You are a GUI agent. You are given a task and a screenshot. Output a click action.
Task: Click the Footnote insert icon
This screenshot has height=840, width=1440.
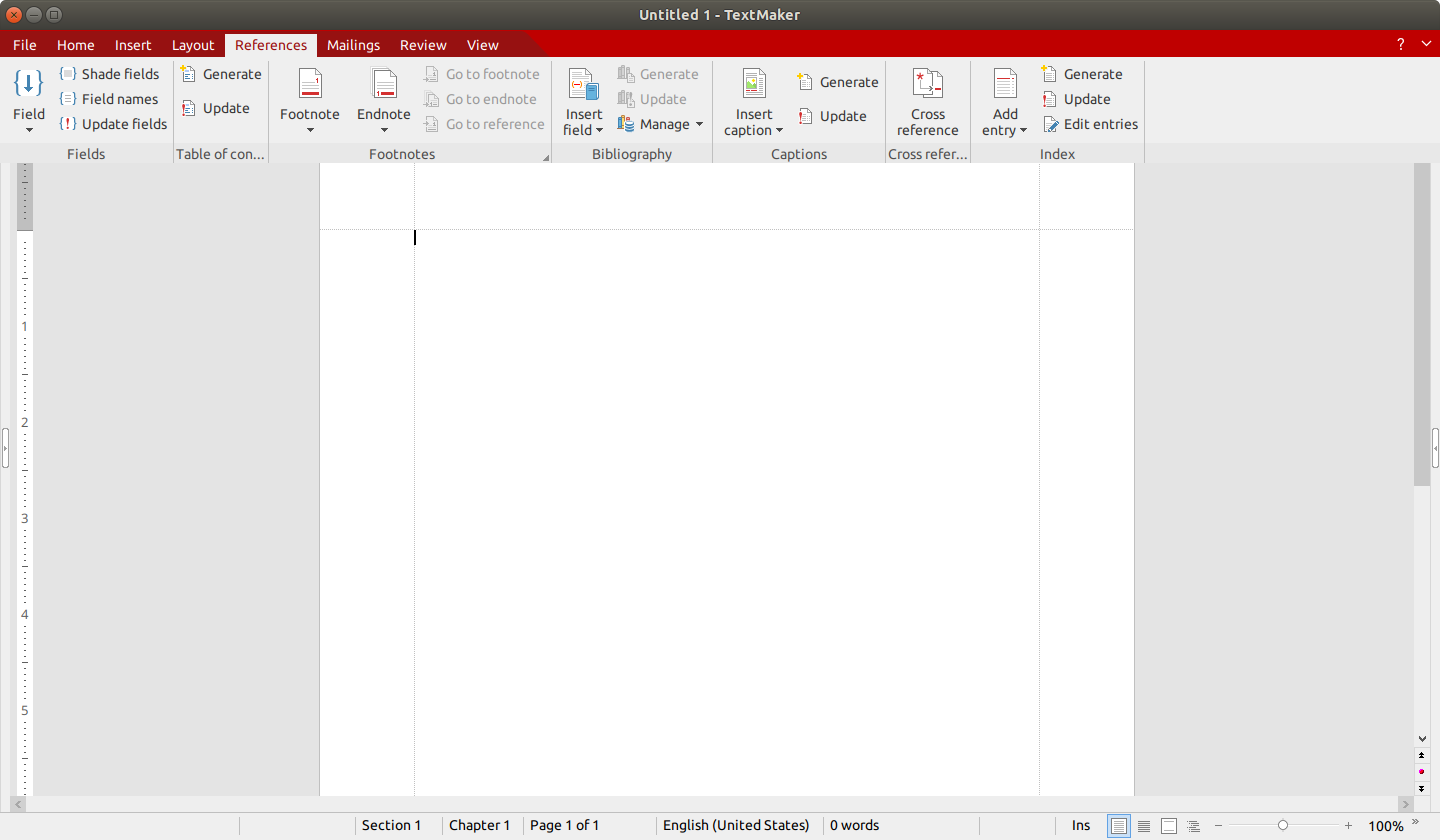[x=310, y=85]
